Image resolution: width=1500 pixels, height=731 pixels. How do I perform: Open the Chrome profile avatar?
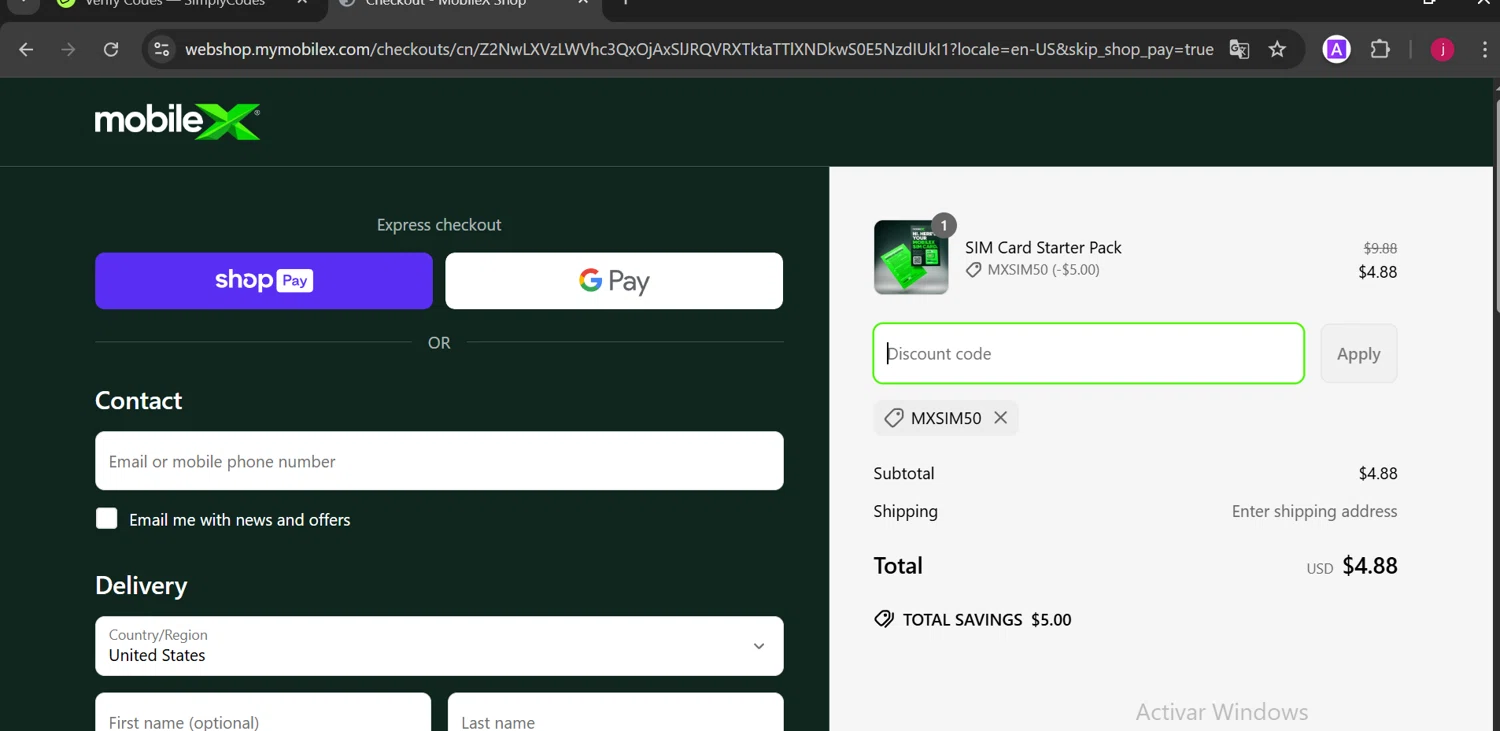click(1442, 49)
